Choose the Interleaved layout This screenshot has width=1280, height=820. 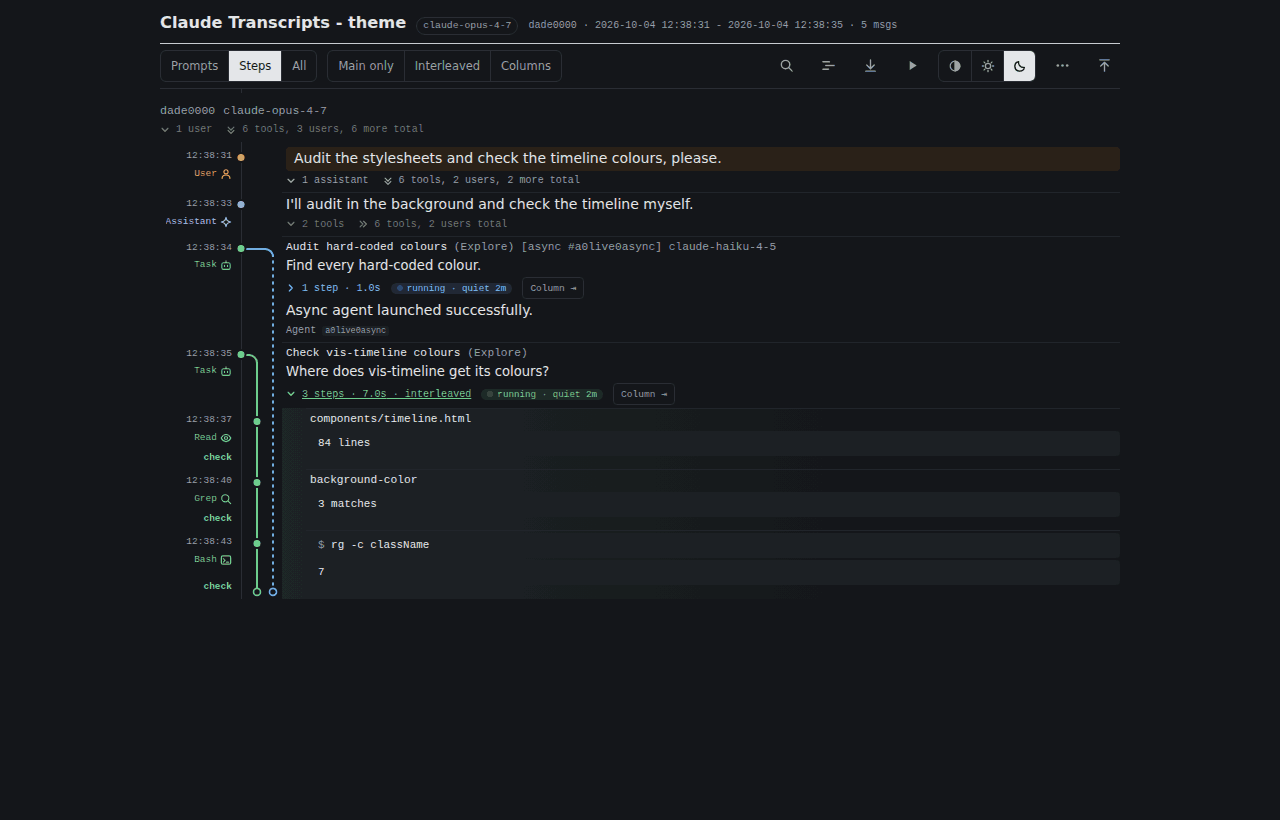pyautogui.click(x=447, y=66)
